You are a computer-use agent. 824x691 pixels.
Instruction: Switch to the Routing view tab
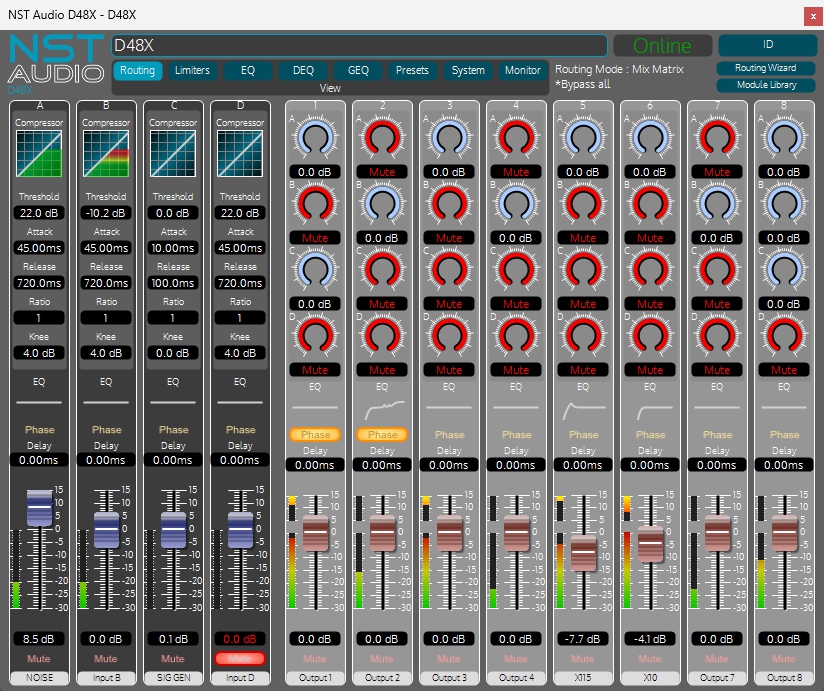tap(138, 70)
